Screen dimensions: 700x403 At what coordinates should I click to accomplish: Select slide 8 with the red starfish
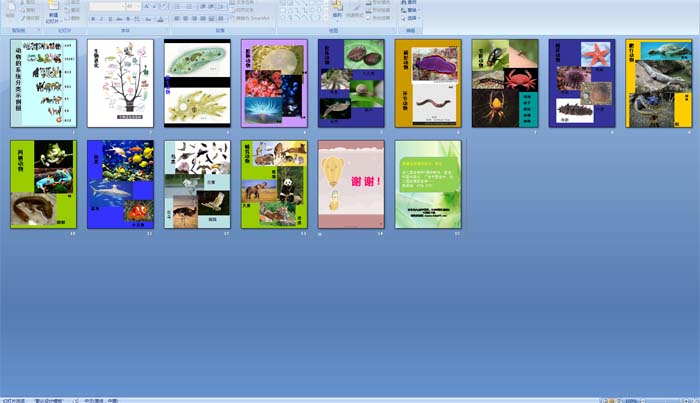(582, 83)
